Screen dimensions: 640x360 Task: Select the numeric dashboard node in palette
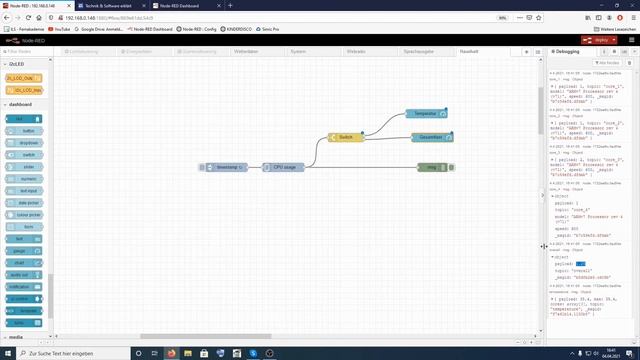pos(24,179)
